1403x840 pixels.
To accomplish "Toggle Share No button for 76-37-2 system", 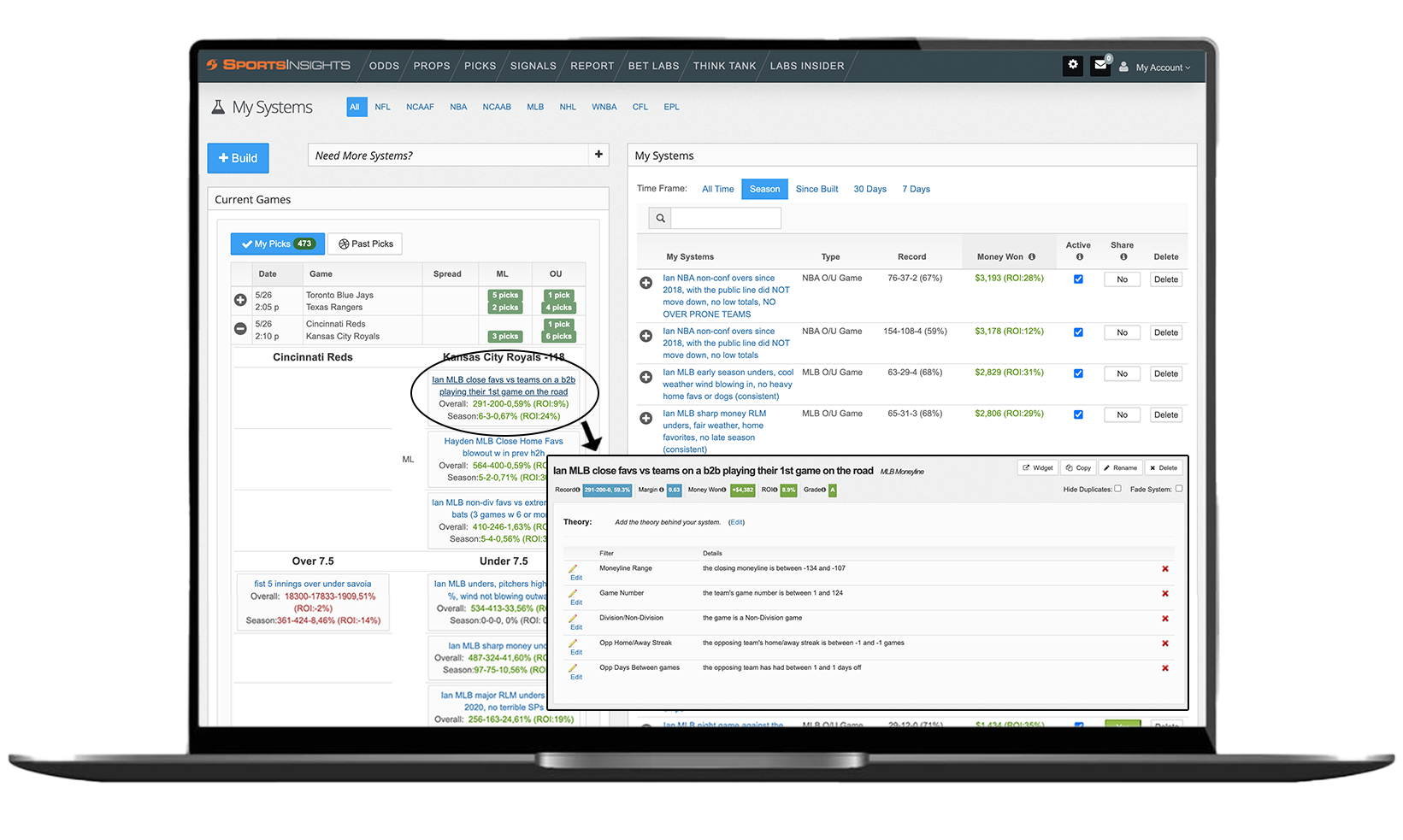I will tap(1123, 279).
